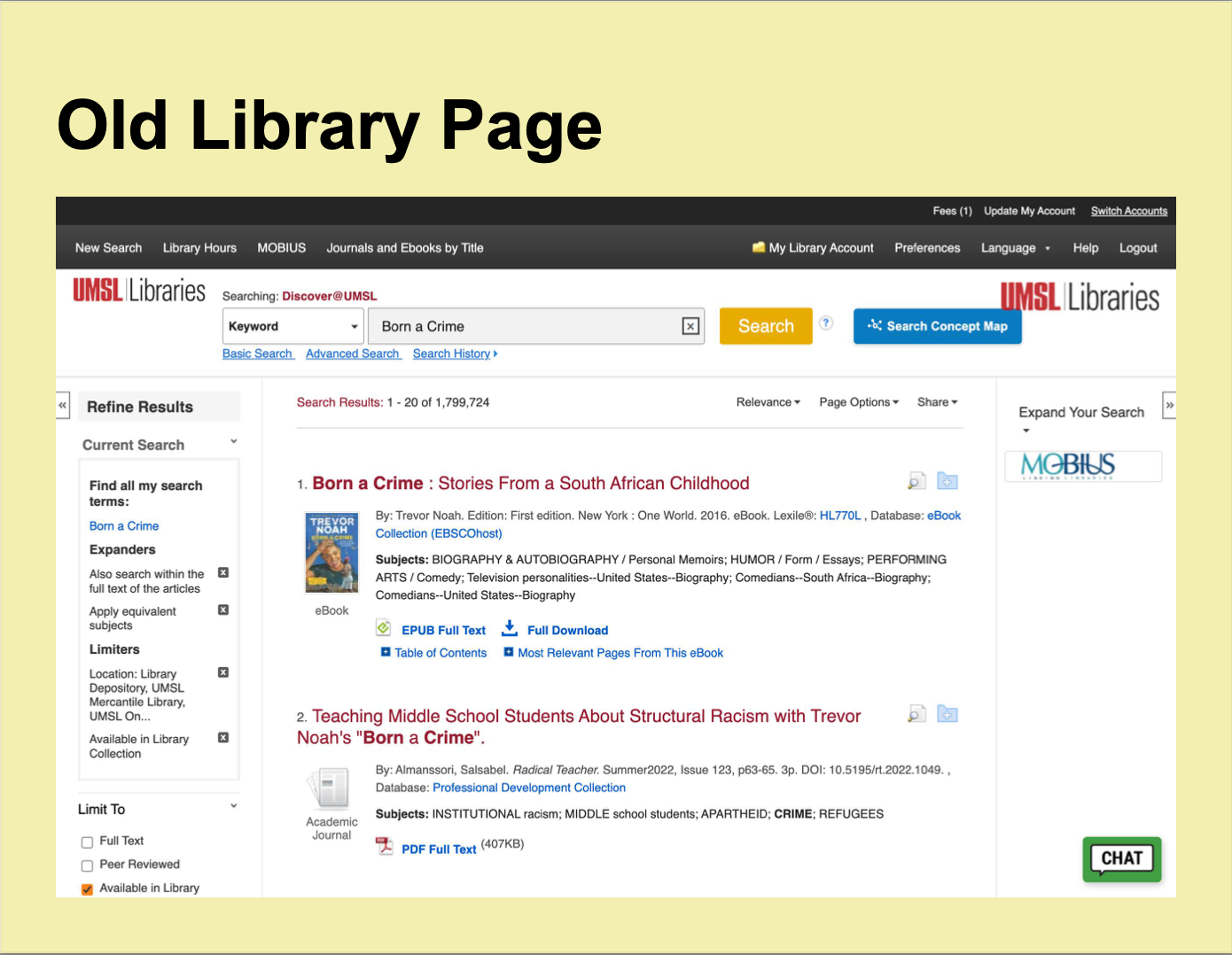Click the EPUB Full Text icon

coord(384,629)
